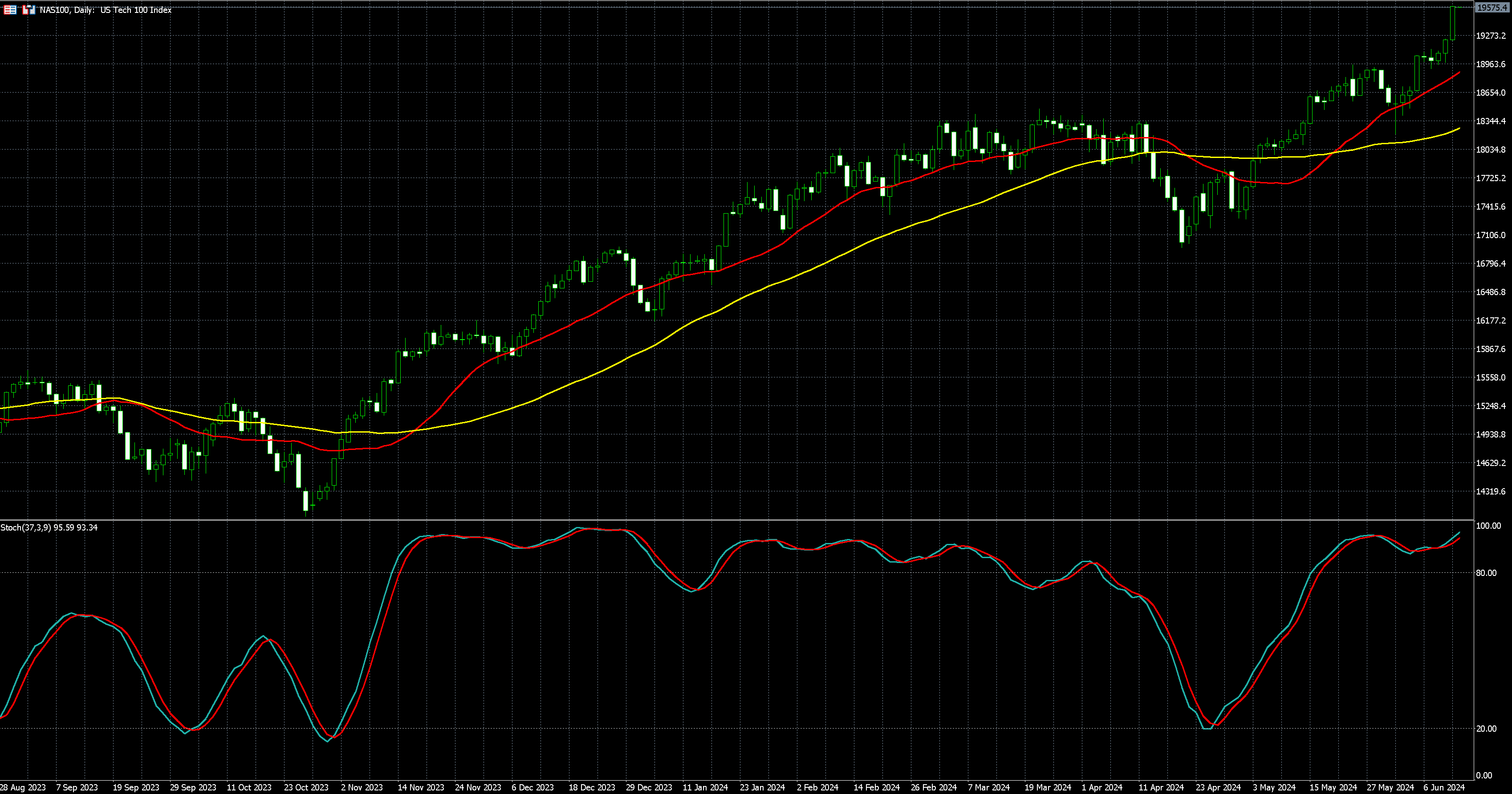The image size is (1512, 794).
Task: Select the yellow moving average line end
Action: [x=1458, y=129]
